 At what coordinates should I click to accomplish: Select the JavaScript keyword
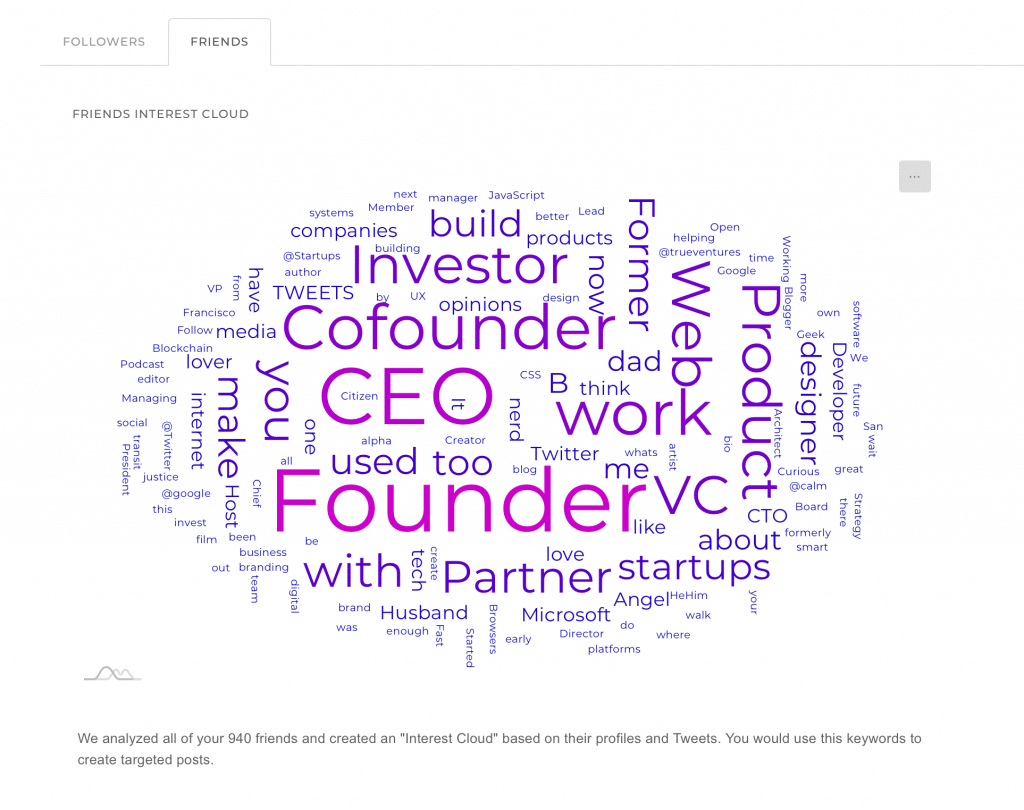coord(516,195)
